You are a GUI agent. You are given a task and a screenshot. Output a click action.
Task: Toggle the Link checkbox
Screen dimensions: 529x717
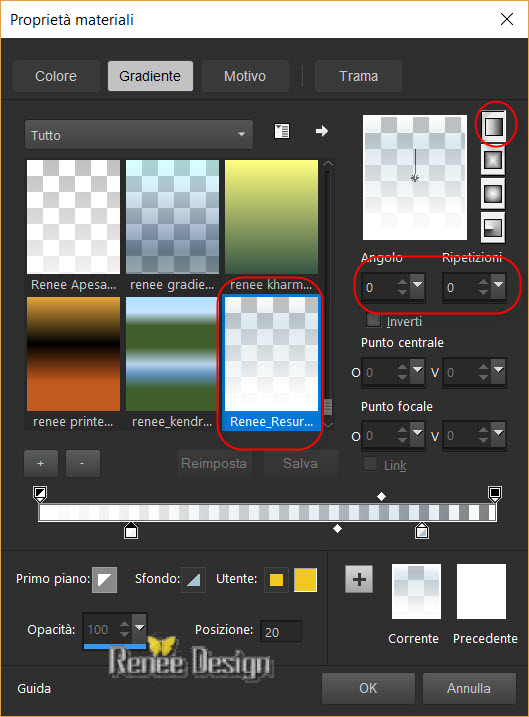click(x=370, y=464)
